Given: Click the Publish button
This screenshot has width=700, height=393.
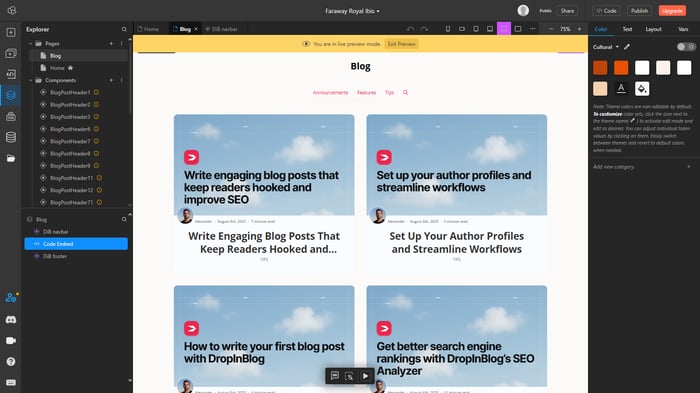Looking at the screenshot, I should [x=639, y=11].
